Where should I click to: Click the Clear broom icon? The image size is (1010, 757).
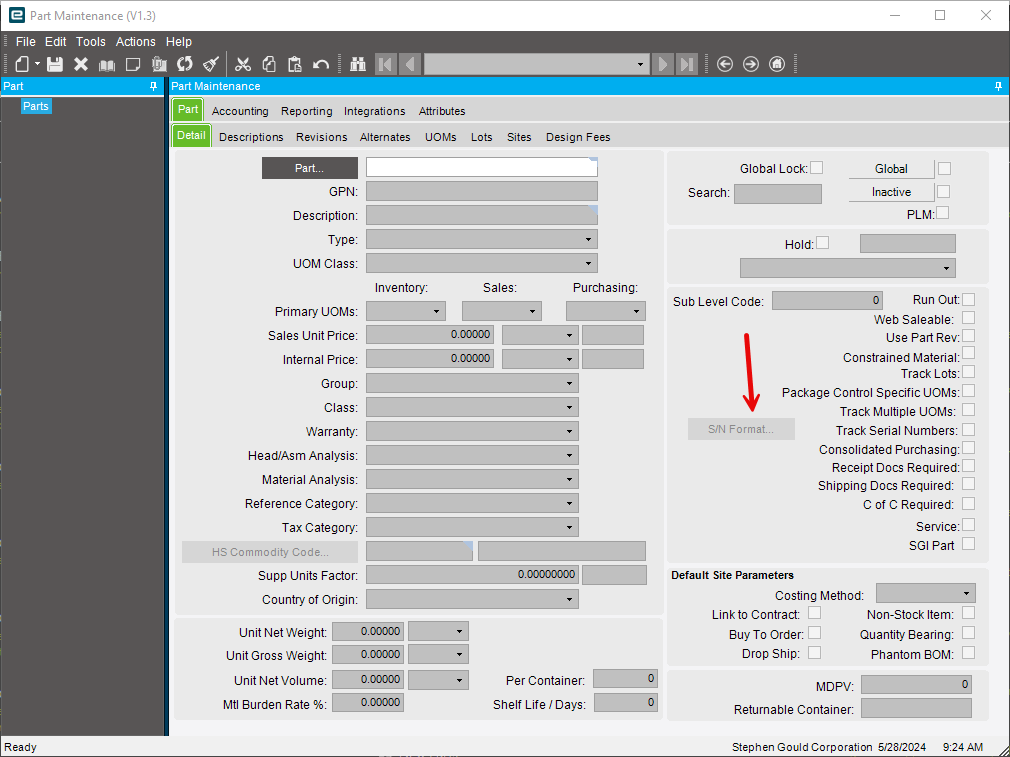[x=211, y=64]
